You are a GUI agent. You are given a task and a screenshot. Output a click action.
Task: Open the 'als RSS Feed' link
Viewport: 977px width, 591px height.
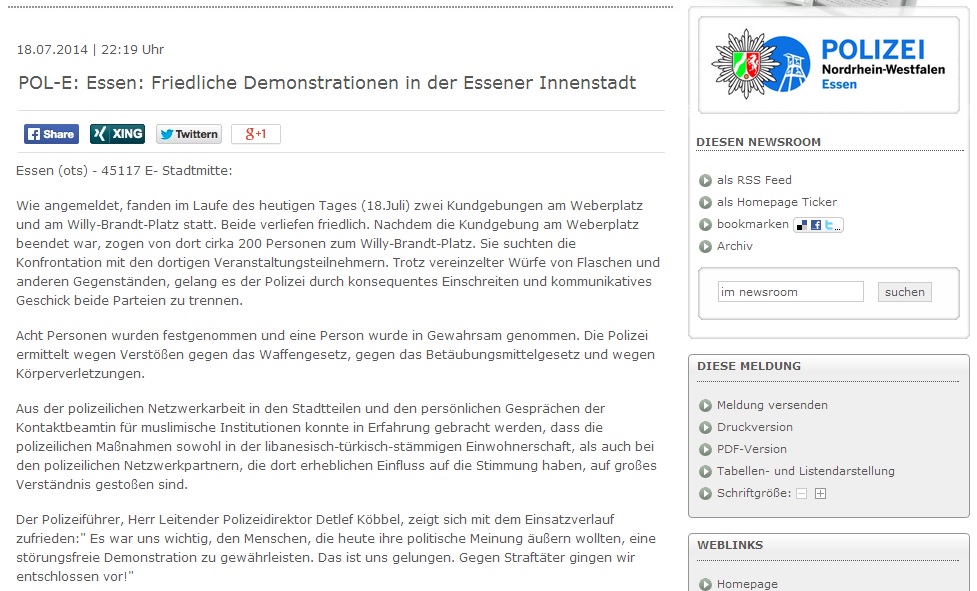[x=754, y=180]
